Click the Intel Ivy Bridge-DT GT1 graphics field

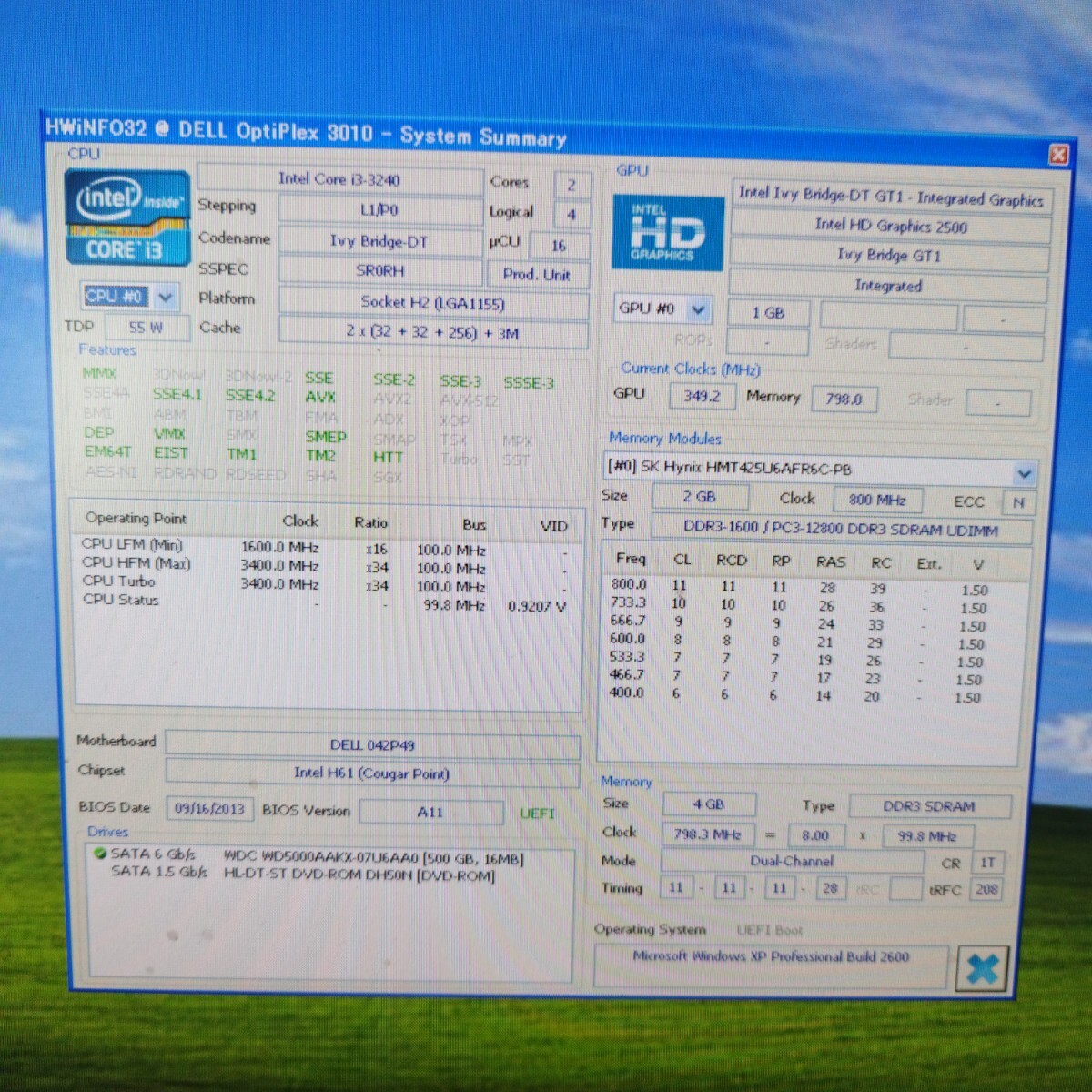pyautogui.click(x=891, y=196)
